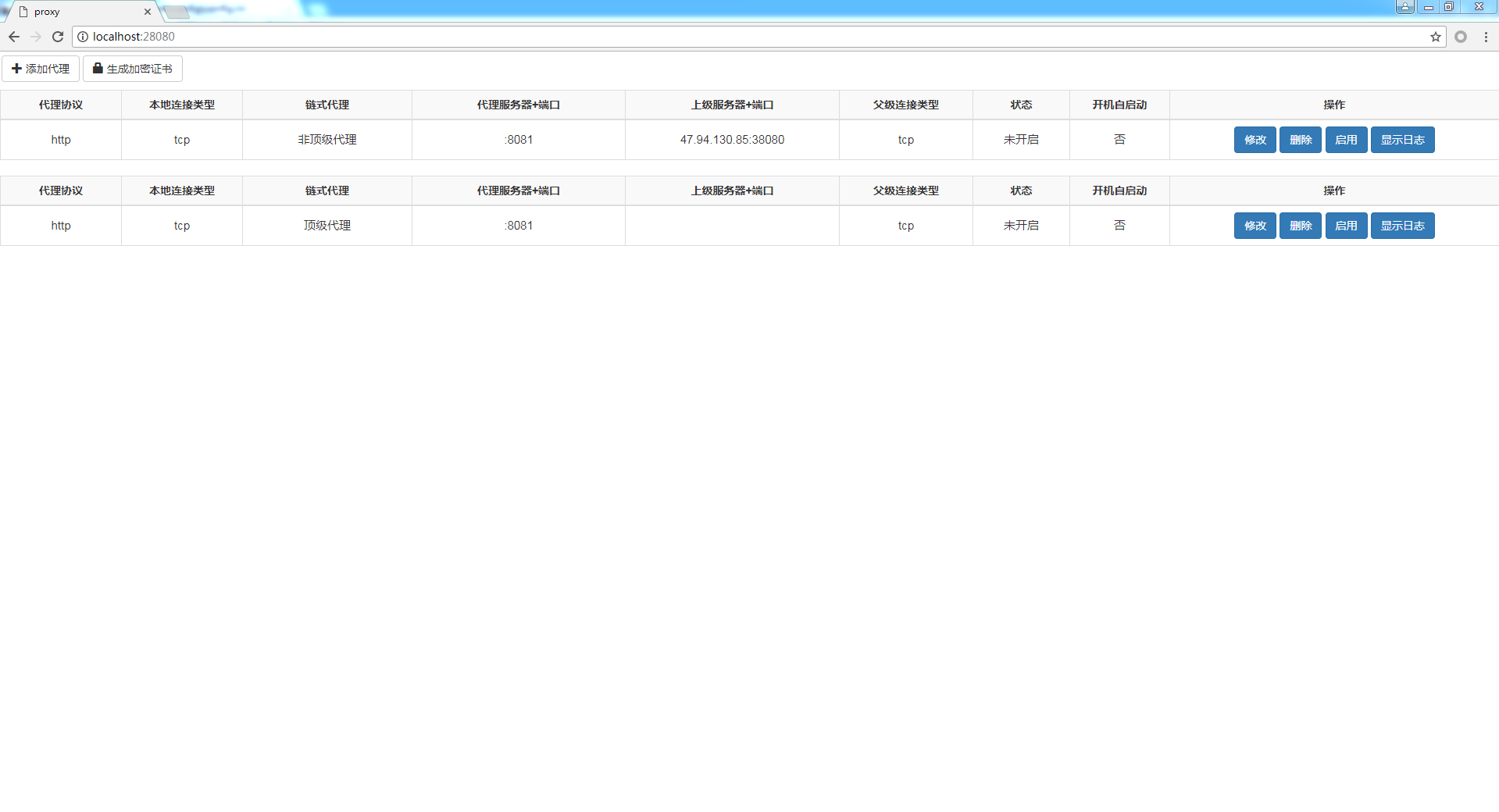Click 启用 for the 顶级代理 row
Screen dimensions: 1499x812
pyautogui.click(x=1346, y=226)
